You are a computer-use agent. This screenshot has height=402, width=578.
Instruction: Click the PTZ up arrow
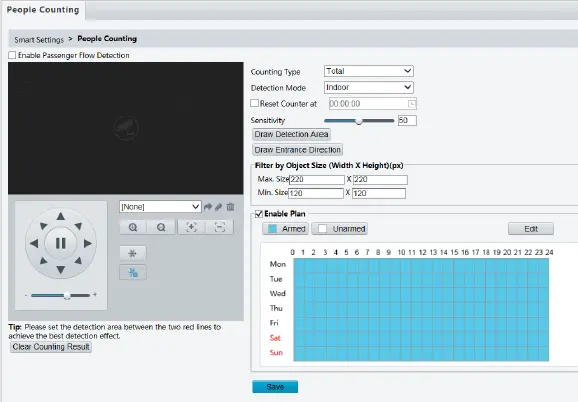click(x=61, y=216)
